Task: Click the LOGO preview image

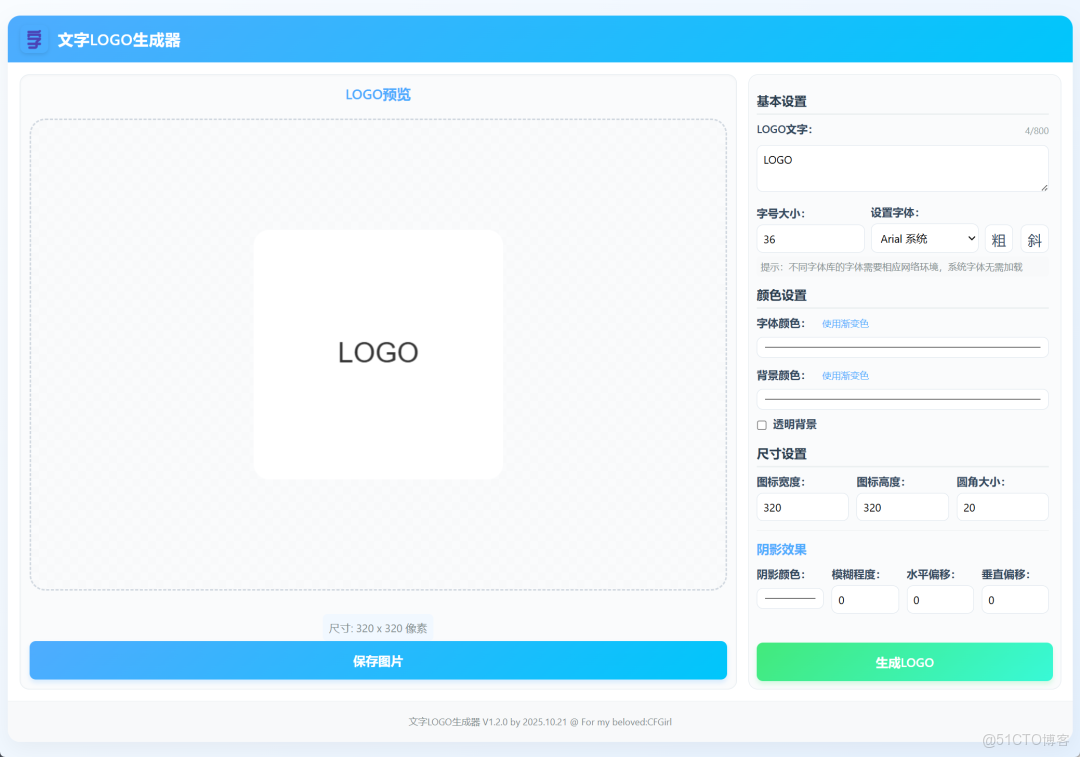Action: coord(378,353)
